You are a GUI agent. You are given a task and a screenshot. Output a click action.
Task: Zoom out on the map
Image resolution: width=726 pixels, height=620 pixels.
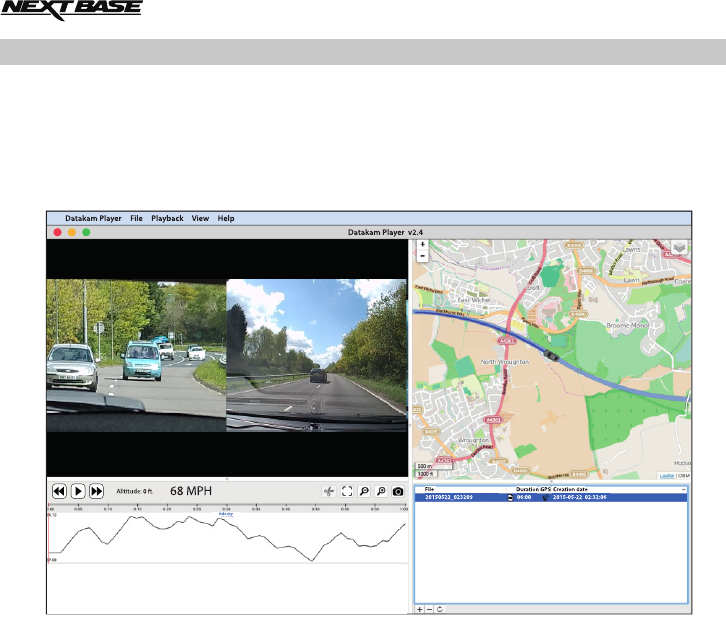coord(422,256)
